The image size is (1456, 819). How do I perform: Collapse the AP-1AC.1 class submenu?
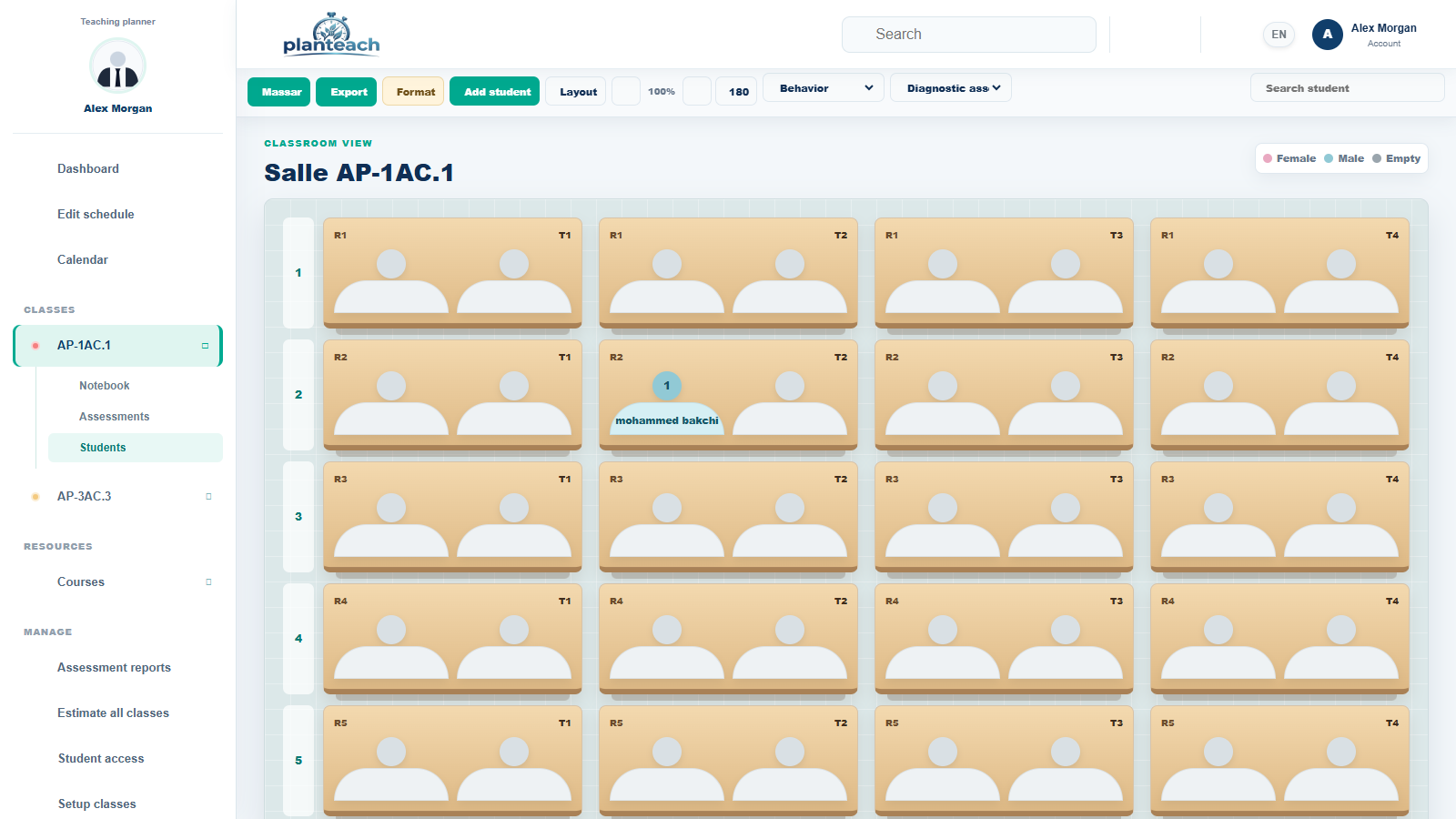[205, 346]
